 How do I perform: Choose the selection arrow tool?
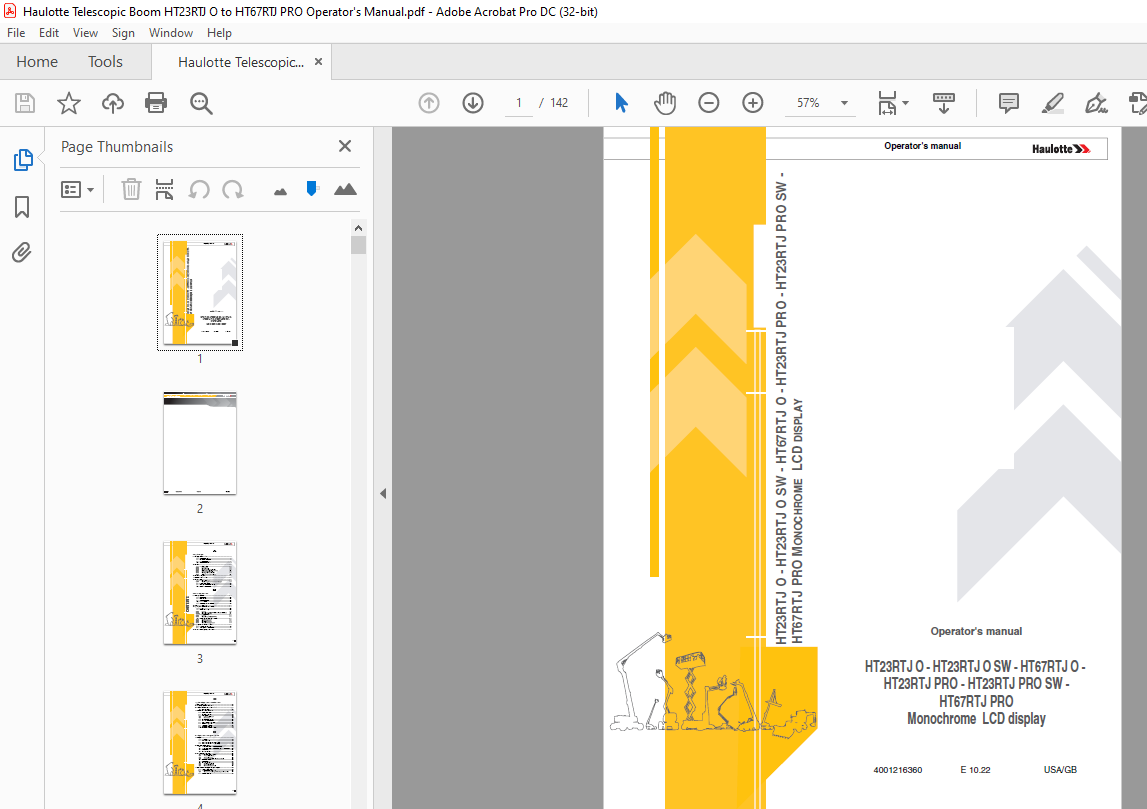click(621, 103)
